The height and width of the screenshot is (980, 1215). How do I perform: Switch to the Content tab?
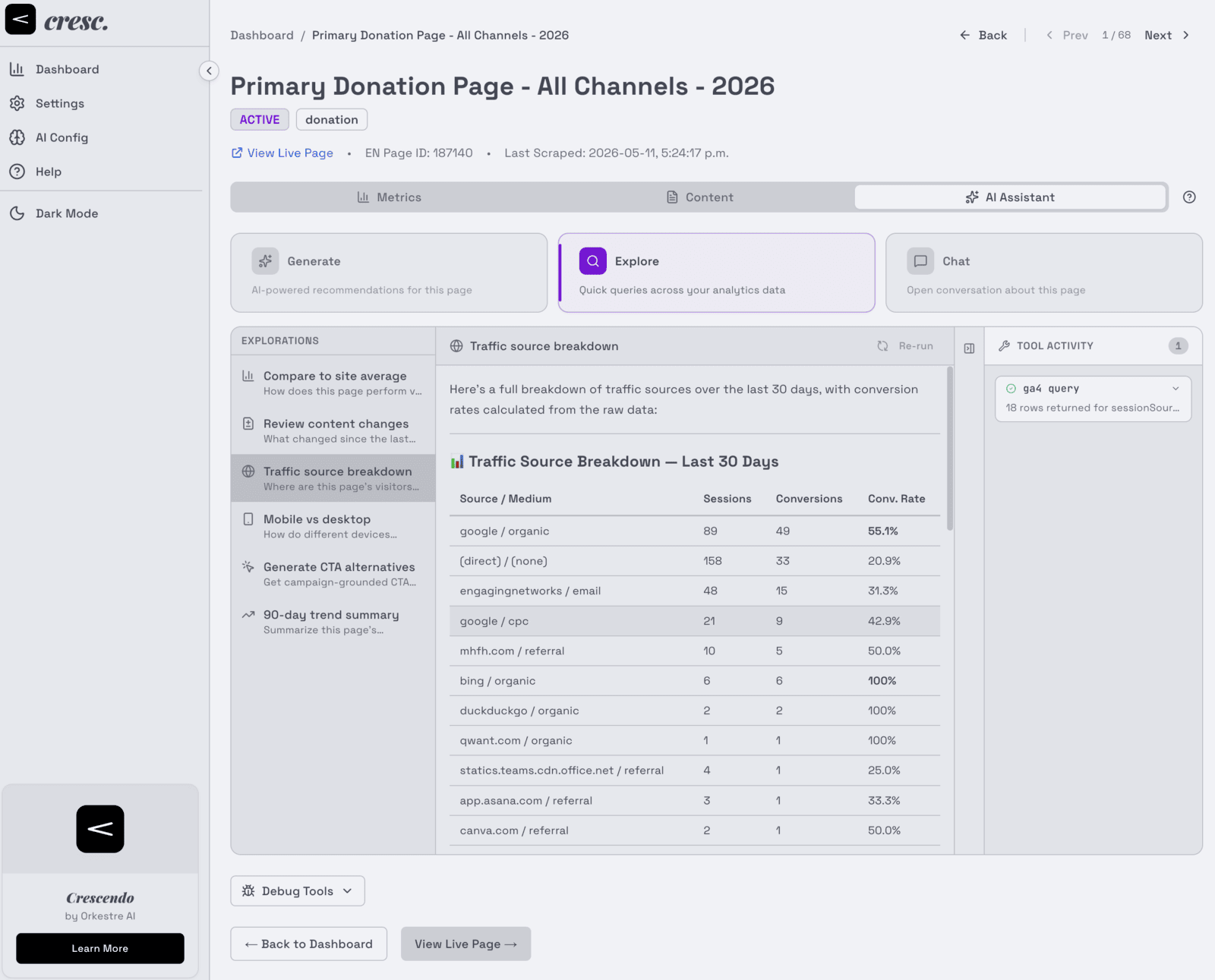(x=699, y=197)
